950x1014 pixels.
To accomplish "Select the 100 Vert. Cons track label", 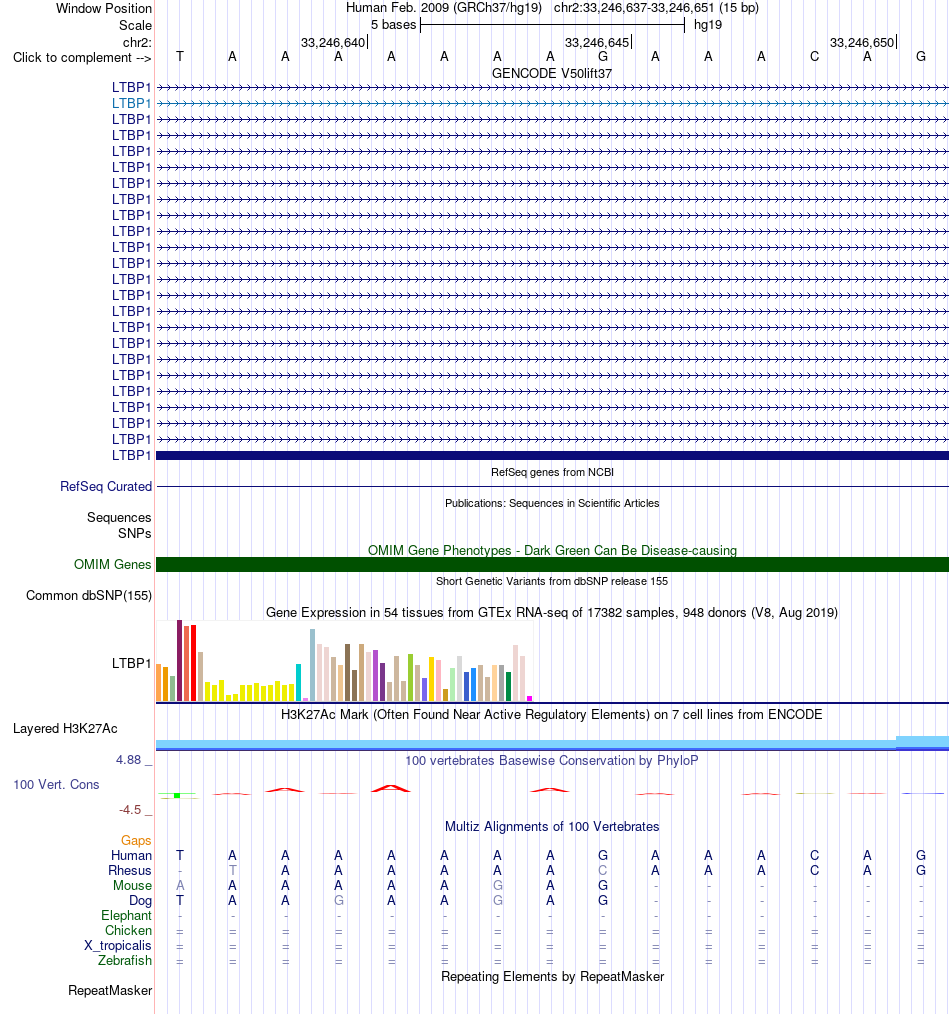I will tap(56, 784).
